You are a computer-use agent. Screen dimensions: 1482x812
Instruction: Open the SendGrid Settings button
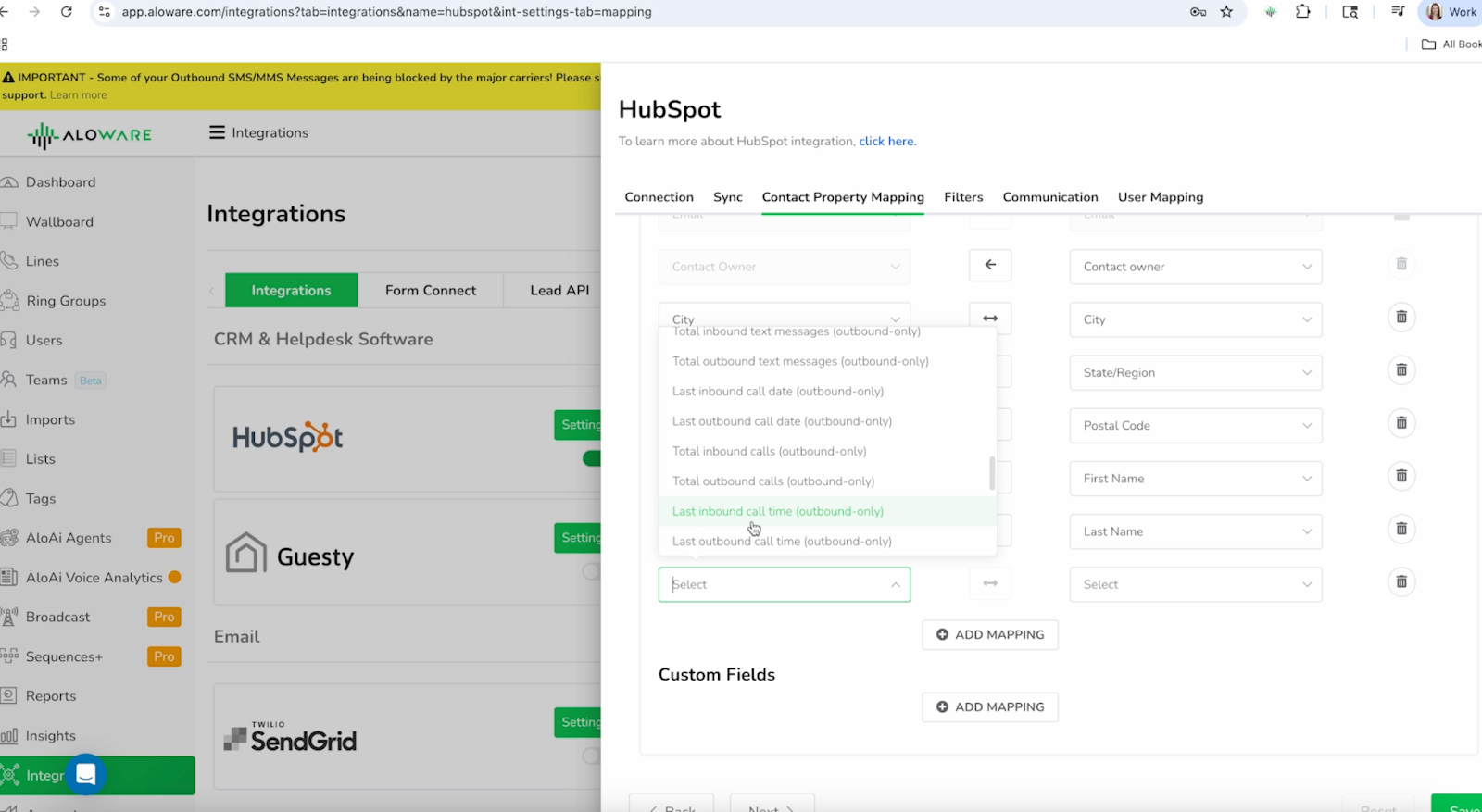tap(578, 722)
